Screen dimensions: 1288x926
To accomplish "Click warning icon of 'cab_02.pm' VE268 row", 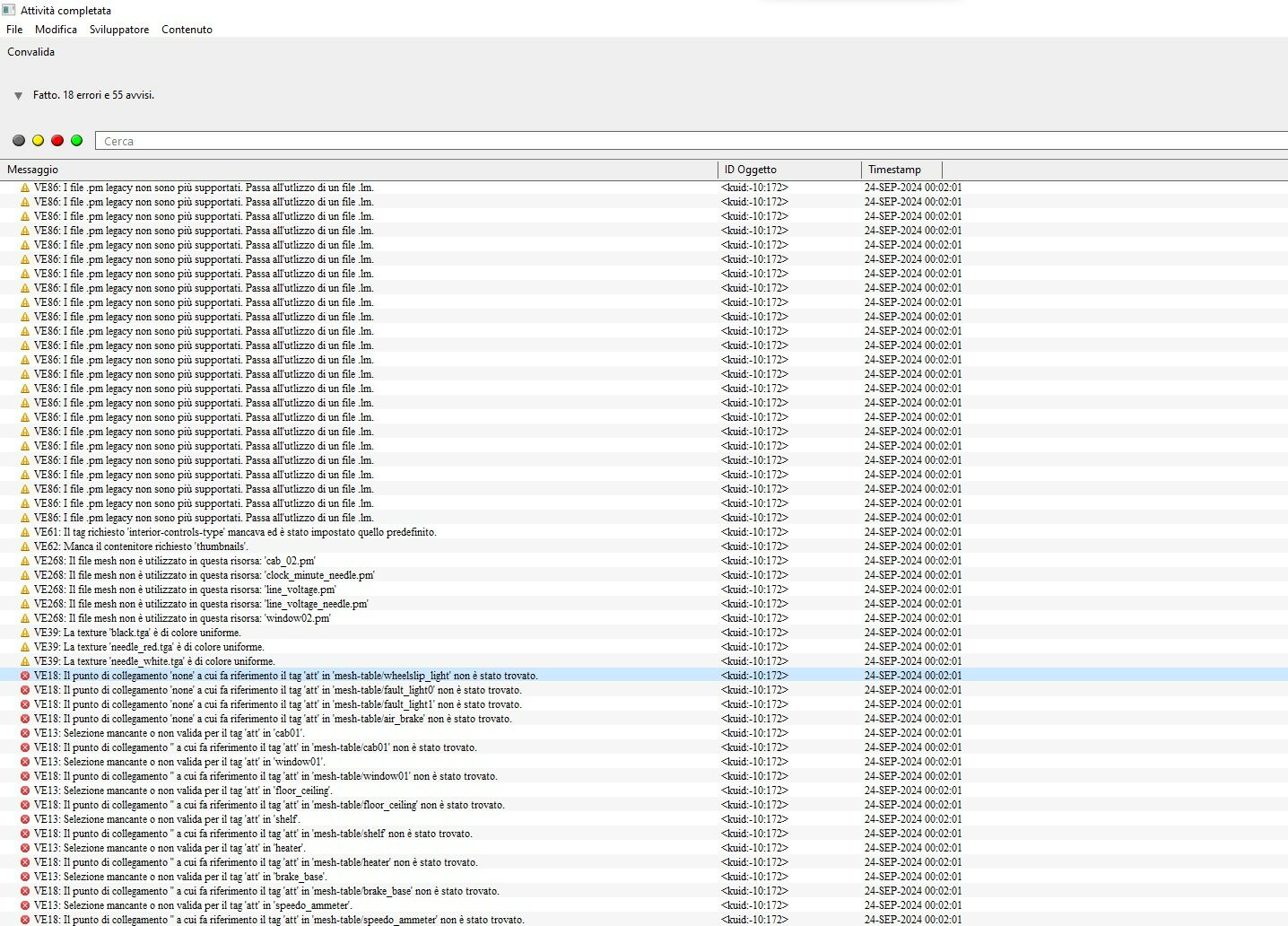I will click(x=25, y=561).
